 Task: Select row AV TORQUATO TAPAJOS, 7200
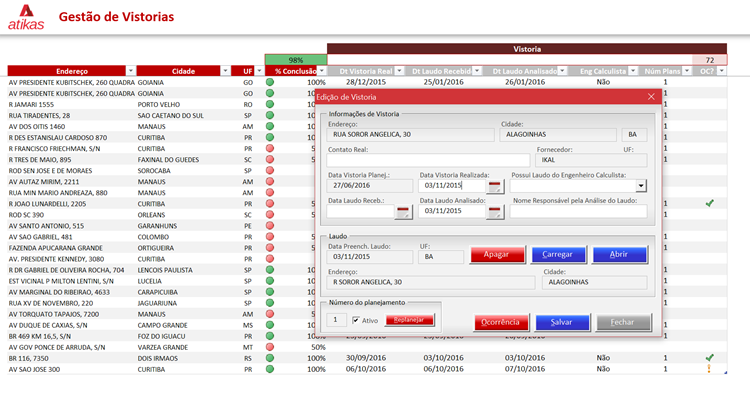tap(54, 314)
